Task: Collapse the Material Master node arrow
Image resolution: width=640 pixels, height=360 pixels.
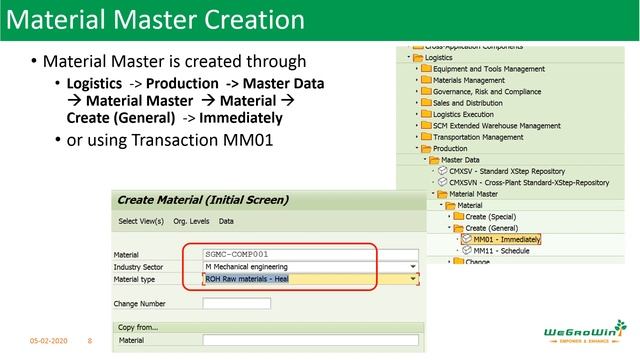Action: (x=433, y=193)
